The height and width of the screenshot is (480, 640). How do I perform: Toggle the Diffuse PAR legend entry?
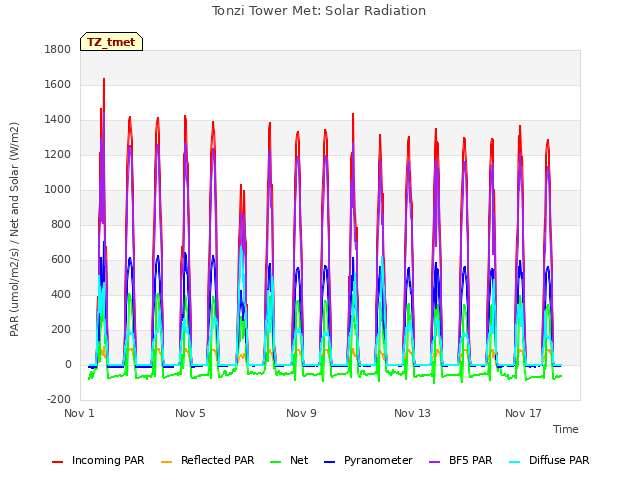[x=549, y=460]
